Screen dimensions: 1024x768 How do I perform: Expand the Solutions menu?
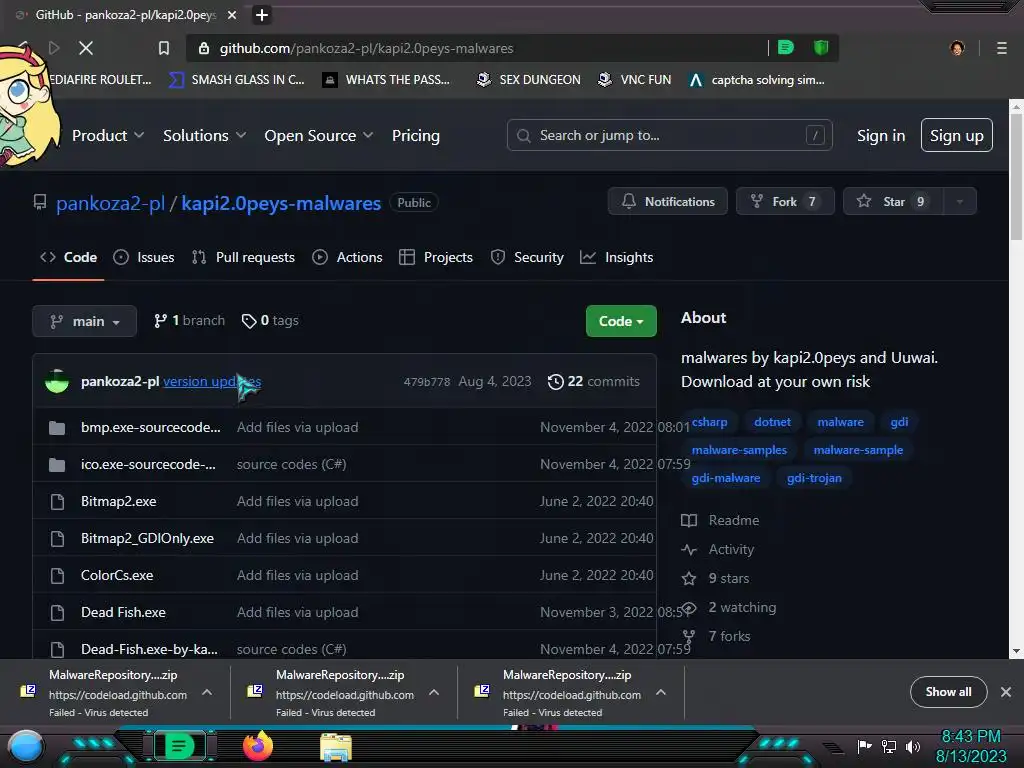pyautogui.click(x=204, y=136)
